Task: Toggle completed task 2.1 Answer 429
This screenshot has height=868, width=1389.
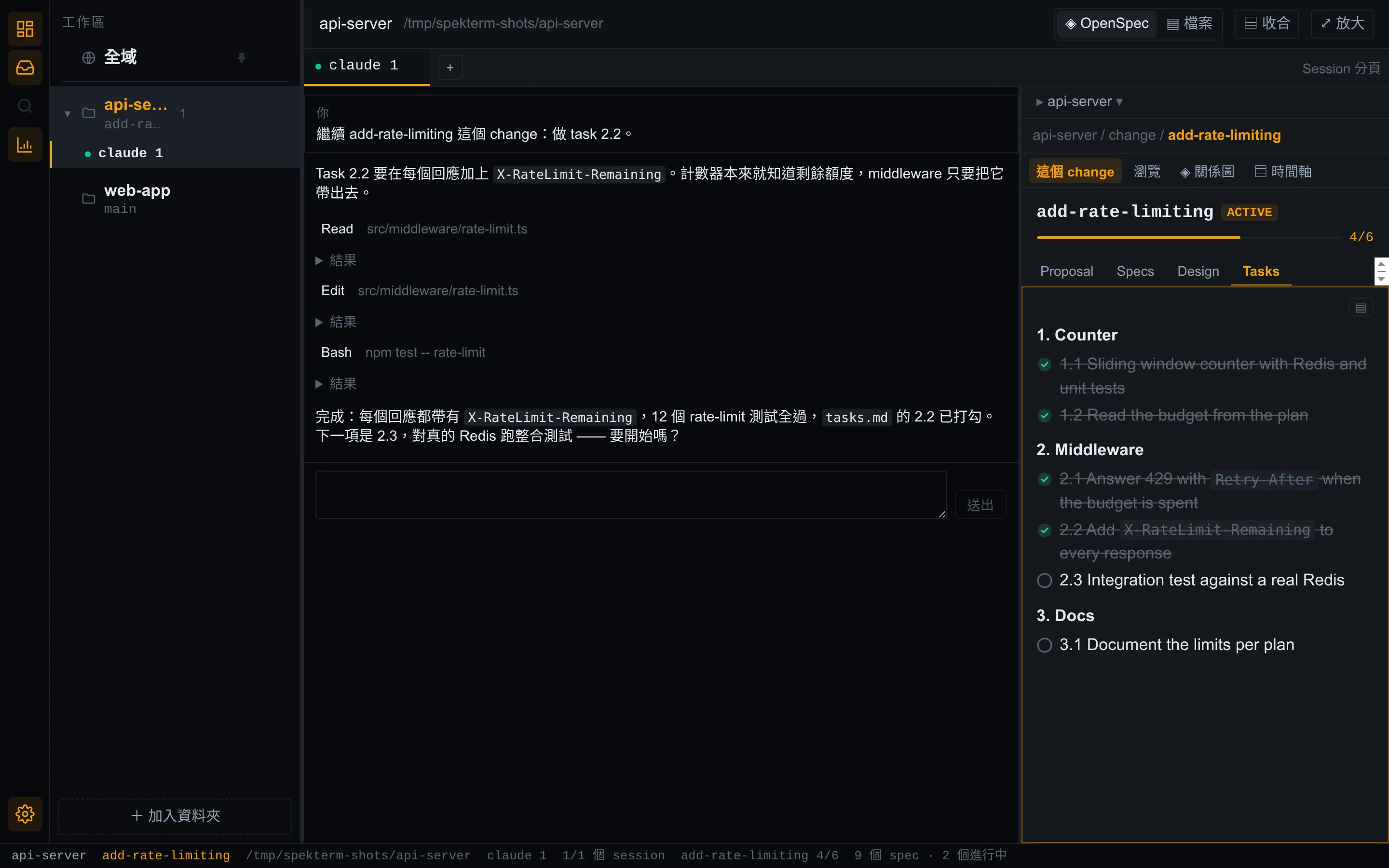Action: click(1044, 479)
